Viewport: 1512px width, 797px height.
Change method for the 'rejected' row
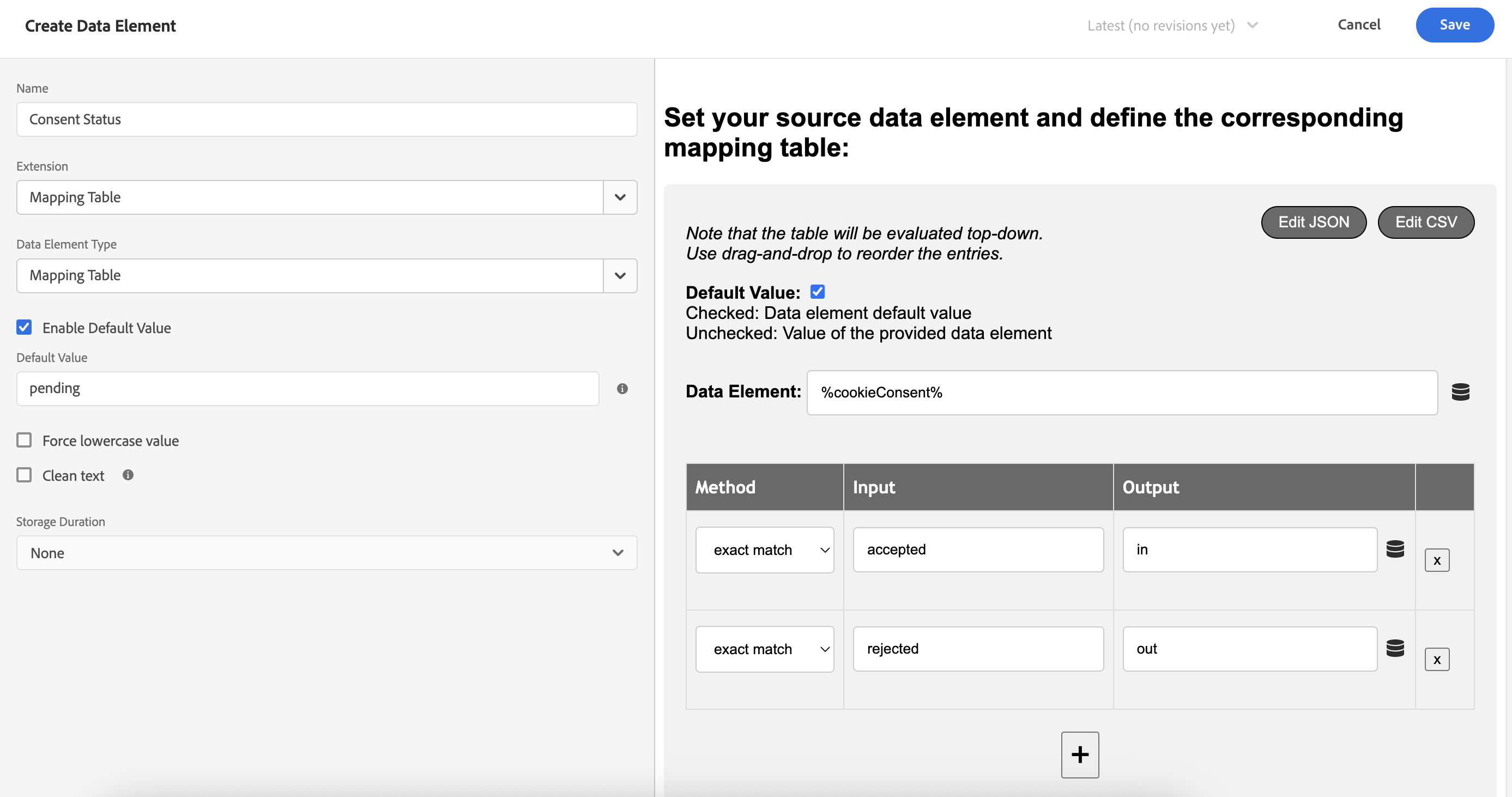click(x=765, y=649)
